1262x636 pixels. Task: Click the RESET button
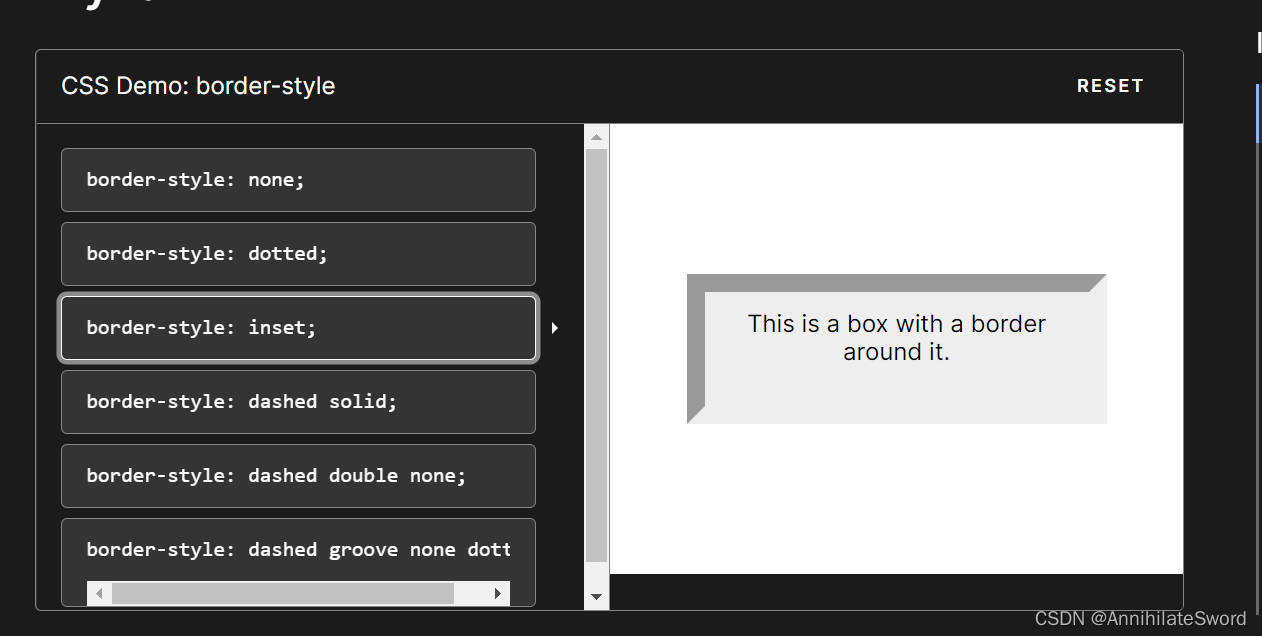1109,86
